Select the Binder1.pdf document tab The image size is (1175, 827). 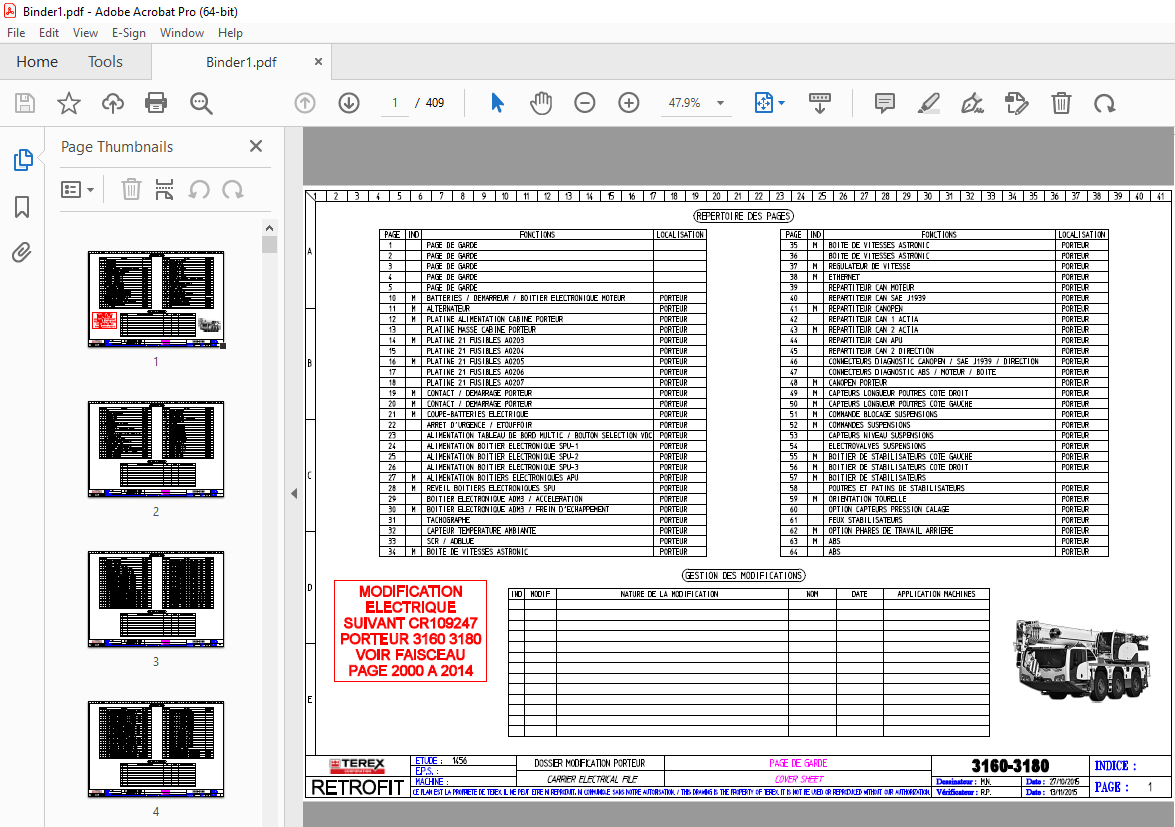pyautogui.click(x=241, y=62)
